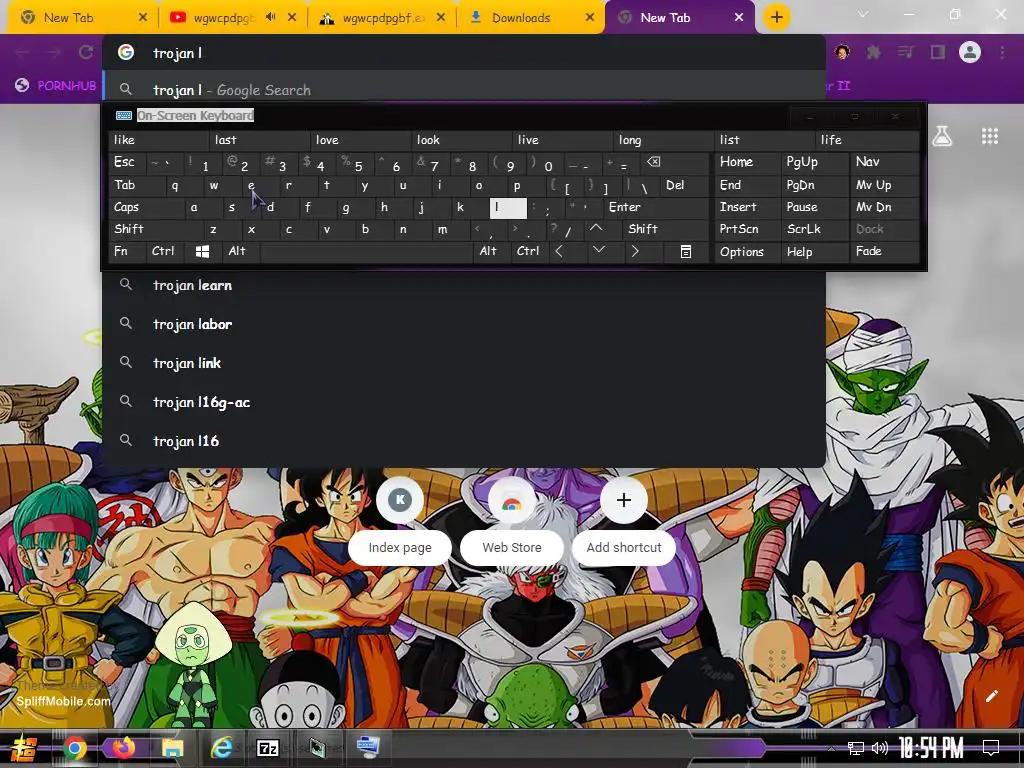Select the trojan l Google Search suggestion
This screenshot has width=1024, height=768.
pyautogui.click(x=464, y=90)
